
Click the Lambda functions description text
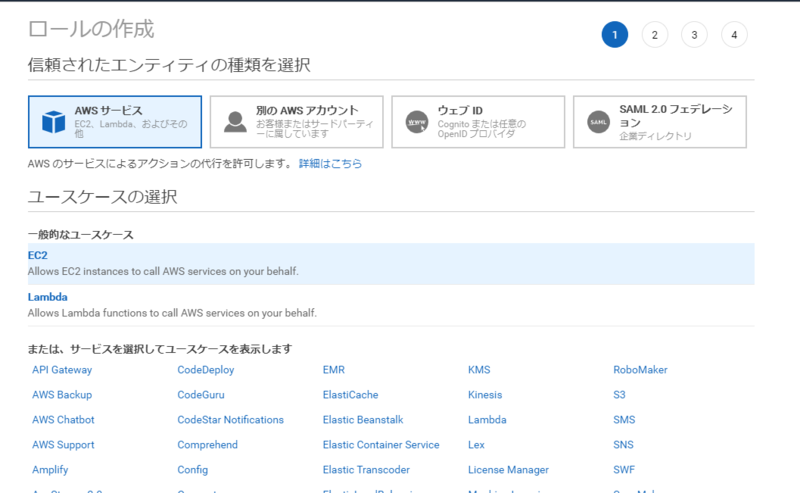tap(172, 313)
